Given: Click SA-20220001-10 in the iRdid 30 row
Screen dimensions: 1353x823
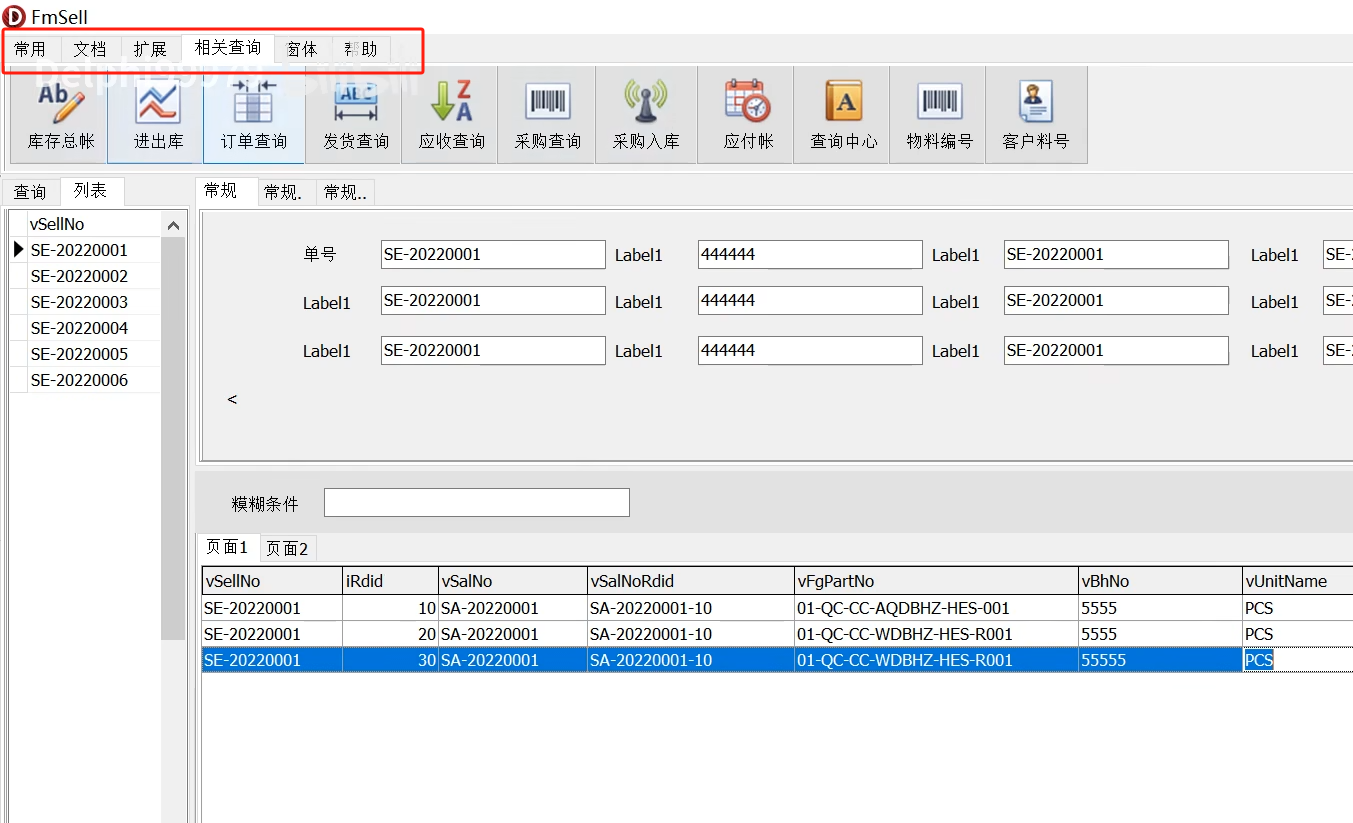Looking at the screenshot, I should pyautogui.click(x=691, y=660).
